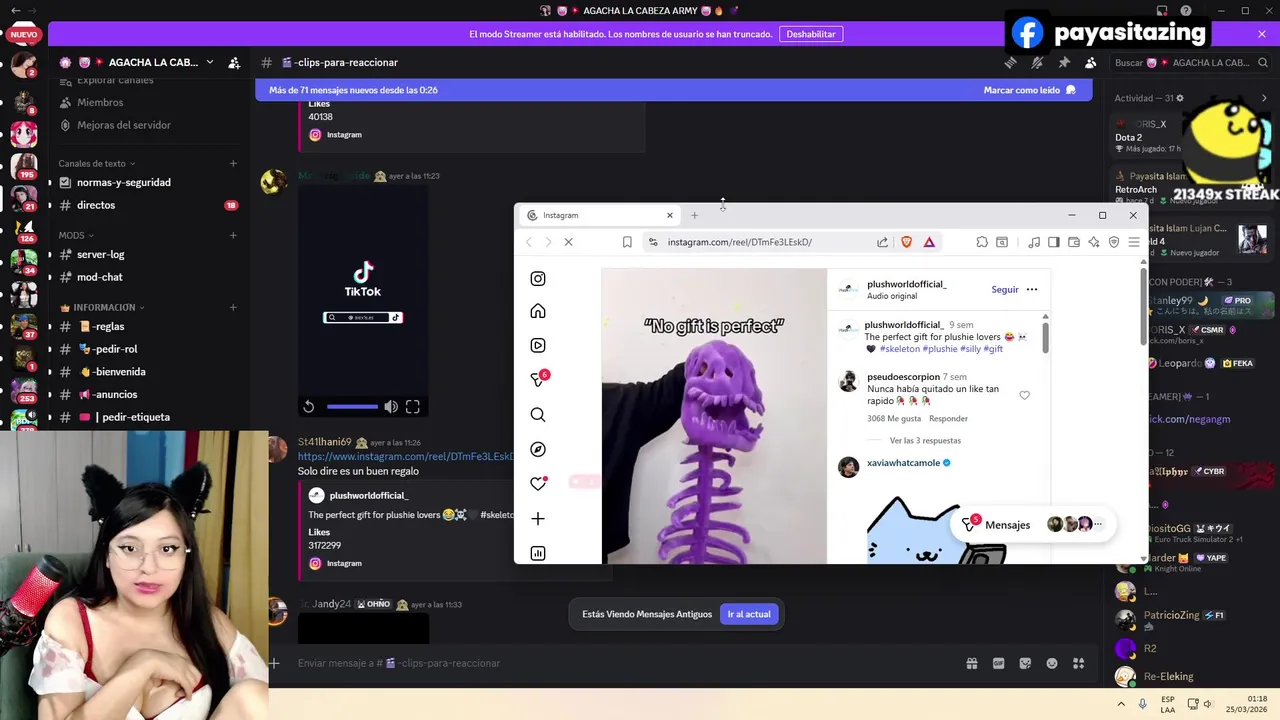Open browser extensions puzzle icon

coord(982,242)
